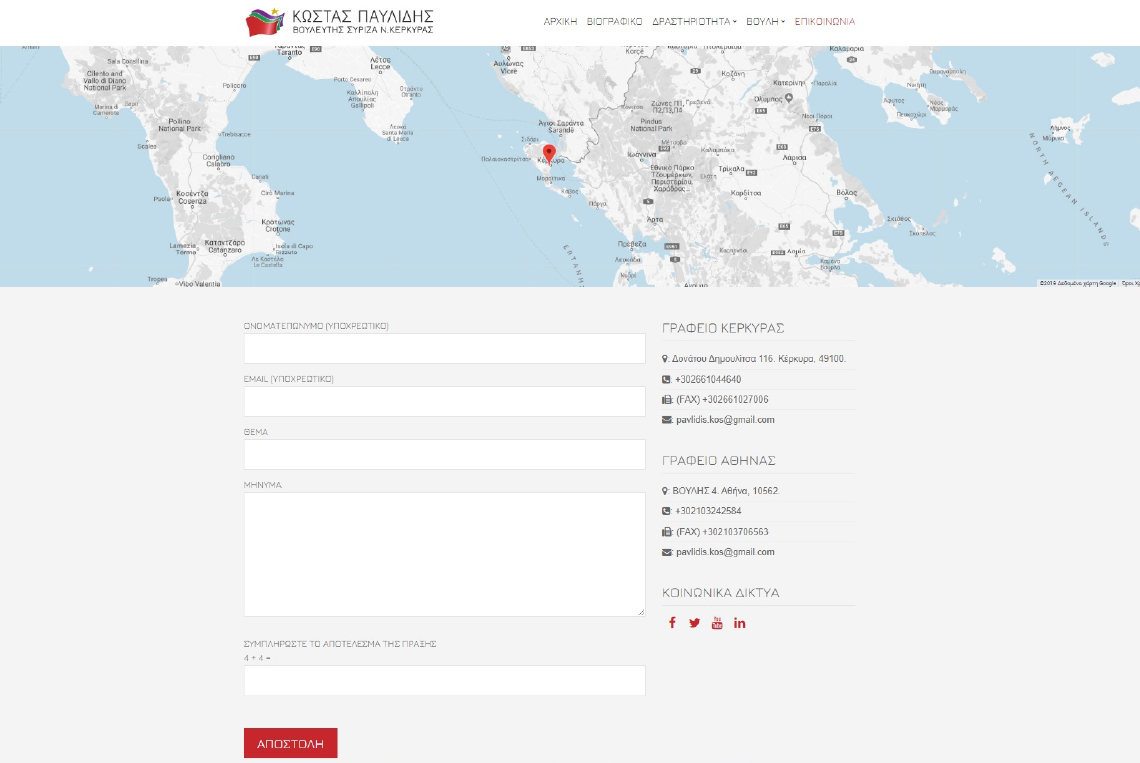
Task: Click the Google map data attribution link
Action: click(x=1077, y=283)
